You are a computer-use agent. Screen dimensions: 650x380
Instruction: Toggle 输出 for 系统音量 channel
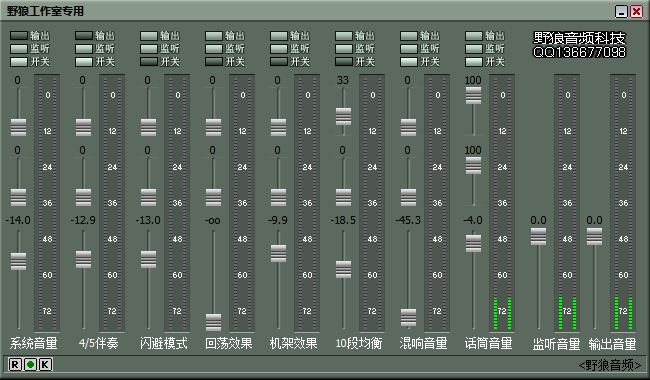[x=19, y=36]
